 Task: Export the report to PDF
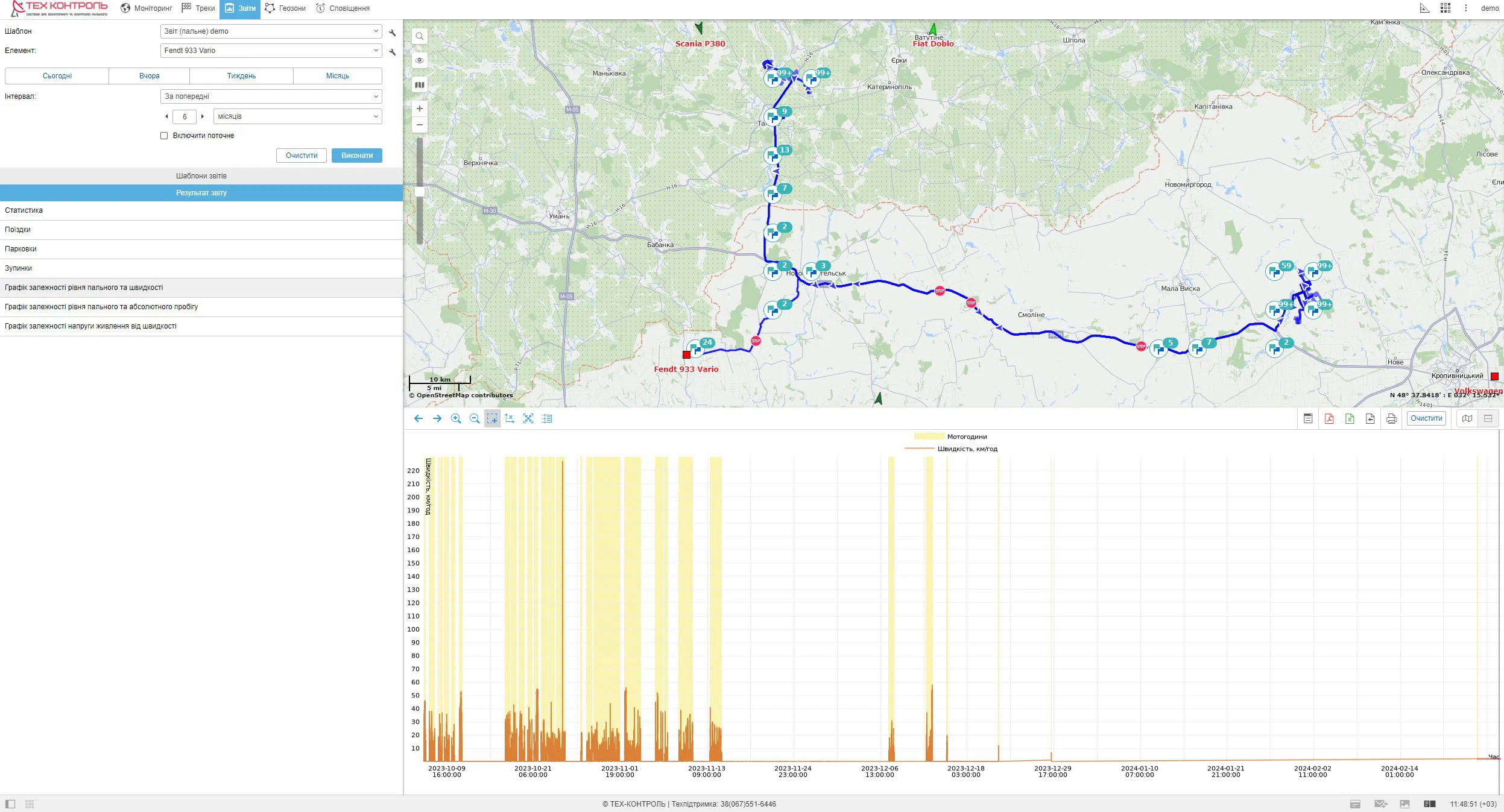tap(1329, 418)
